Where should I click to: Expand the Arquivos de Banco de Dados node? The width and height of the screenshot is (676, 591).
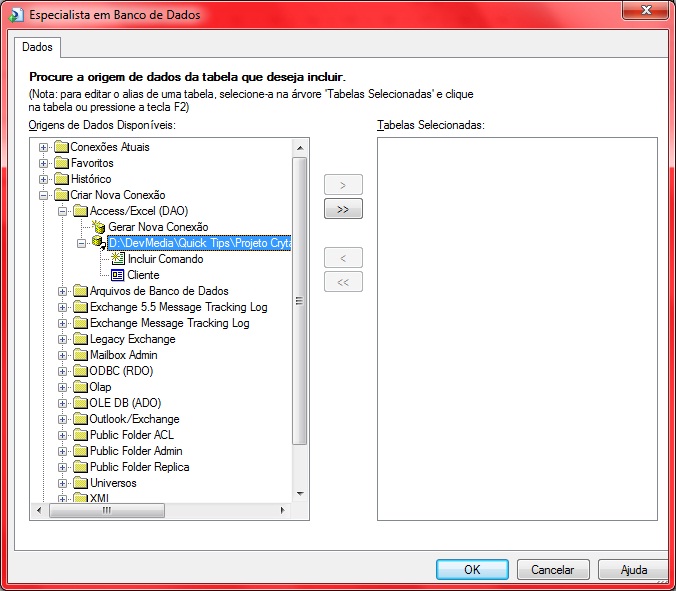click(x=62, y=292)
